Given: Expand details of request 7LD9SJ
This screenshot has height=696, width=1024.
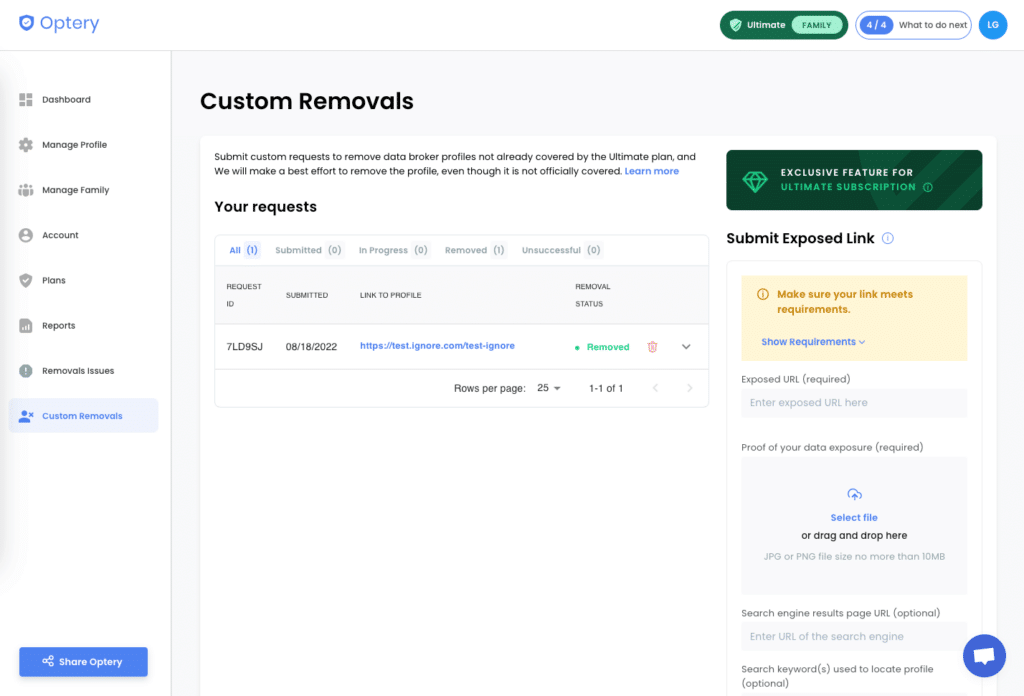Looking at the screenshot, I should tap(685, 345).
